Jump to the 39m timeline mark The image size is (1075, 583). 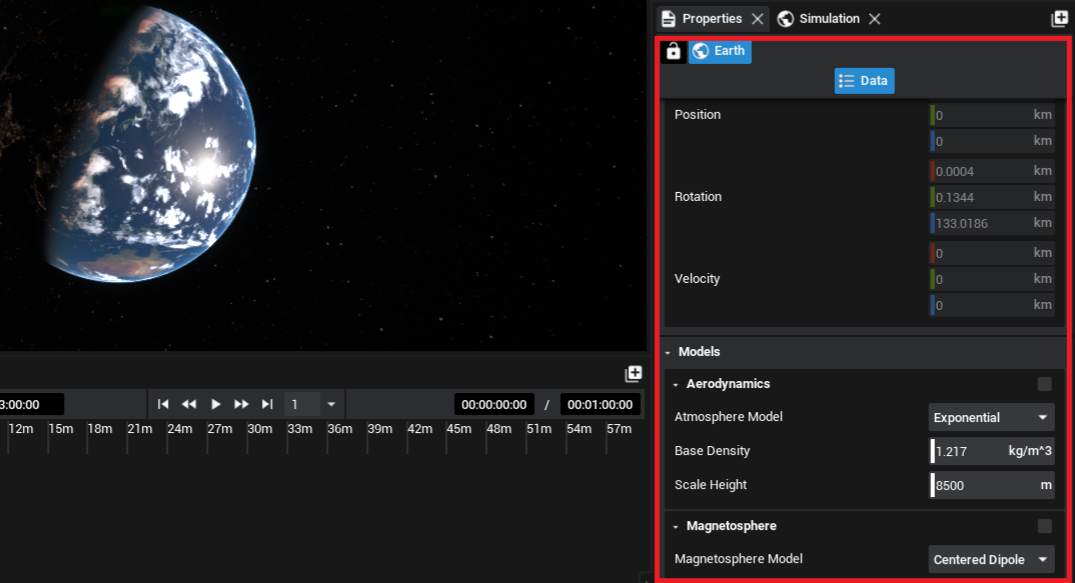pyautogui.click(x=379, y=429)
